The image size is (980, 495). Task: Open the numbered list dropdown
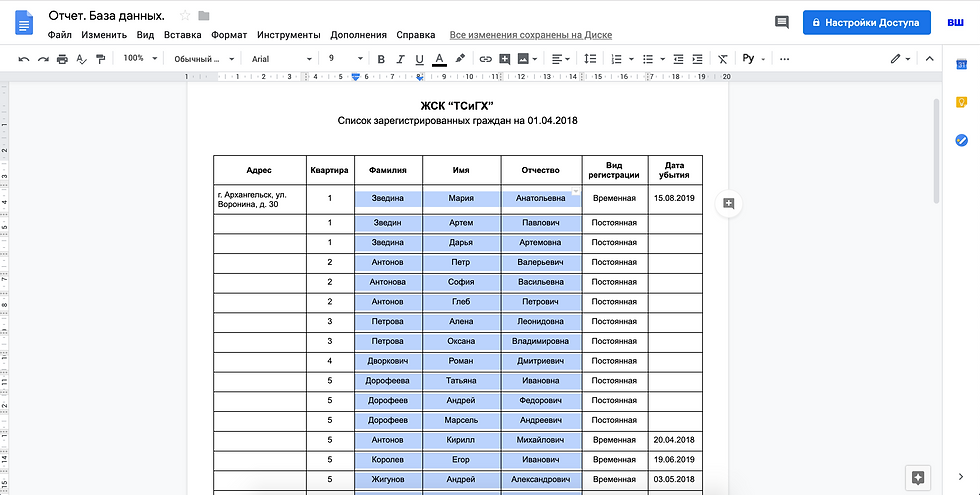622,59
